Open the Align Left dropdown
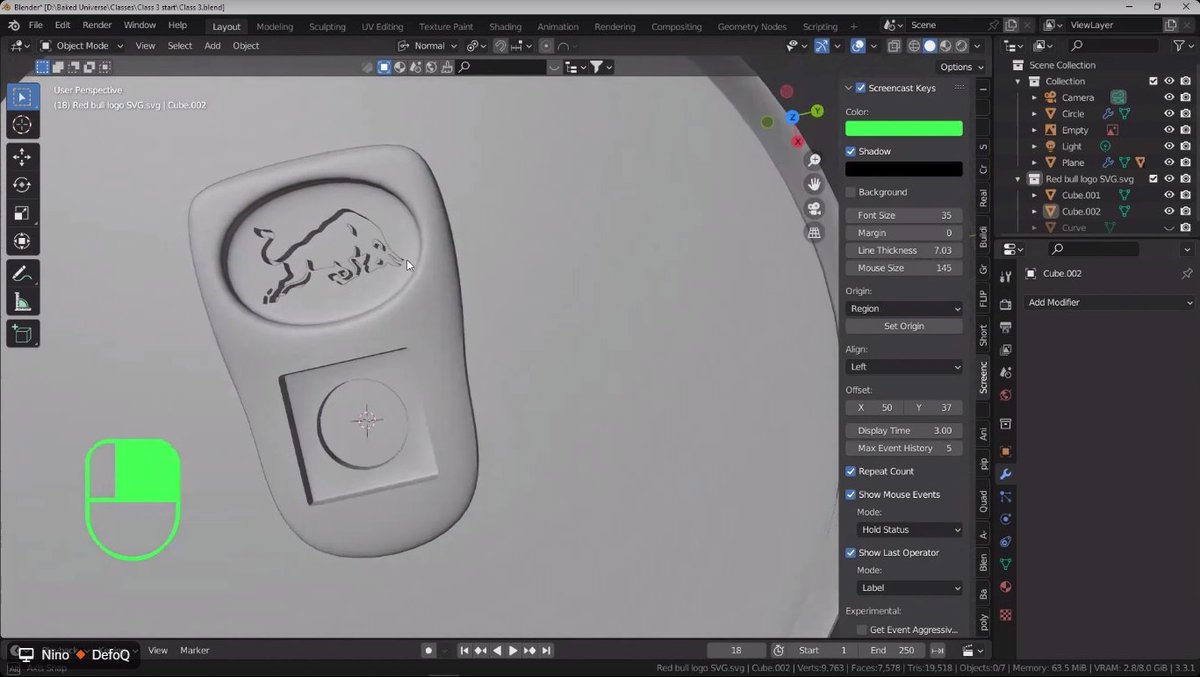 (x=904, y=367)
